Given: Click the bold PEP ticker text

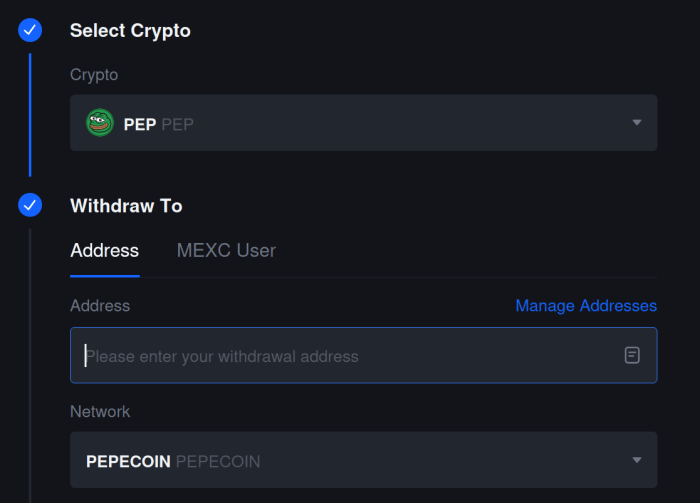Looking at the screenshot, I should click(x=139, y=124).
